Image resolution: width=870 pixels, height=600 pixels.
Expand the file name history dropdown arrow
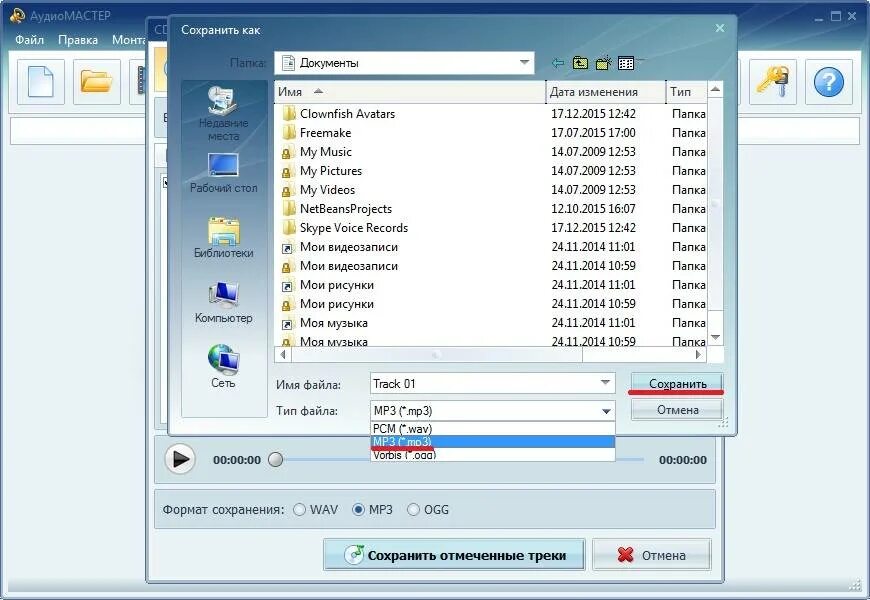click(x=605, y=383)
